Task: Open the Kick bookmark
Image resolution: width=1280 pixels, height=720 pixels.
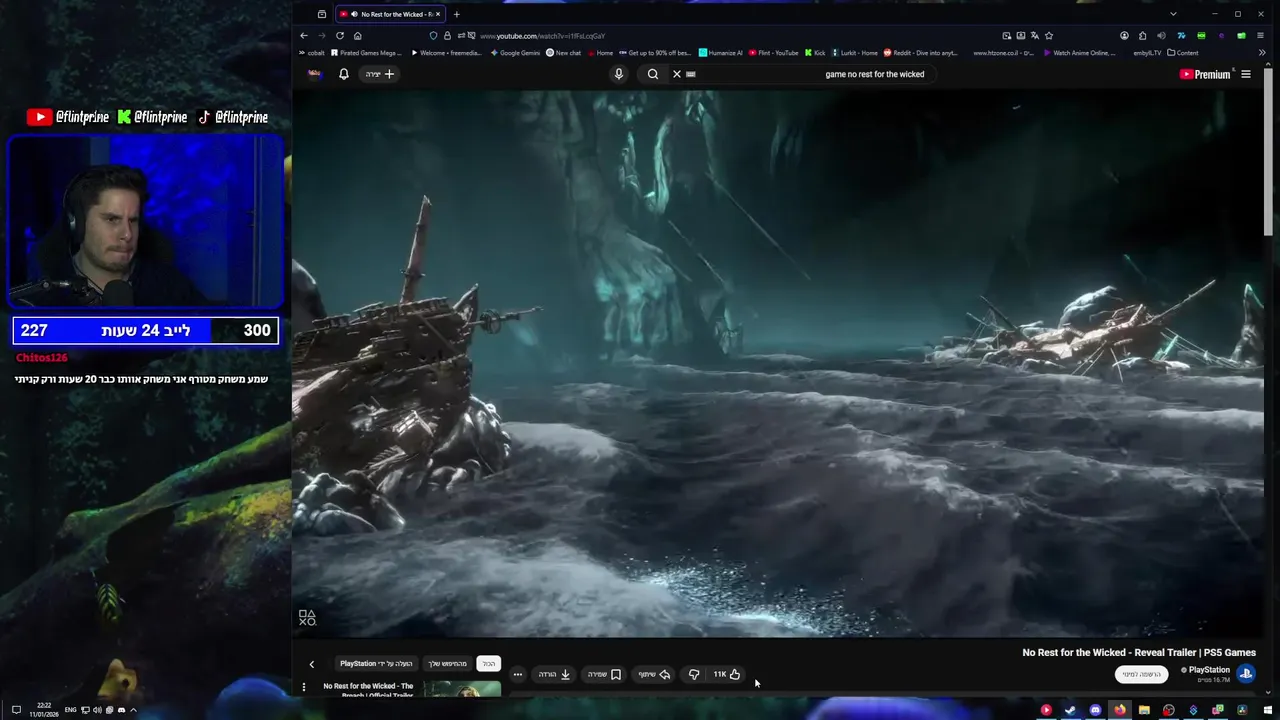Action: 815,53
